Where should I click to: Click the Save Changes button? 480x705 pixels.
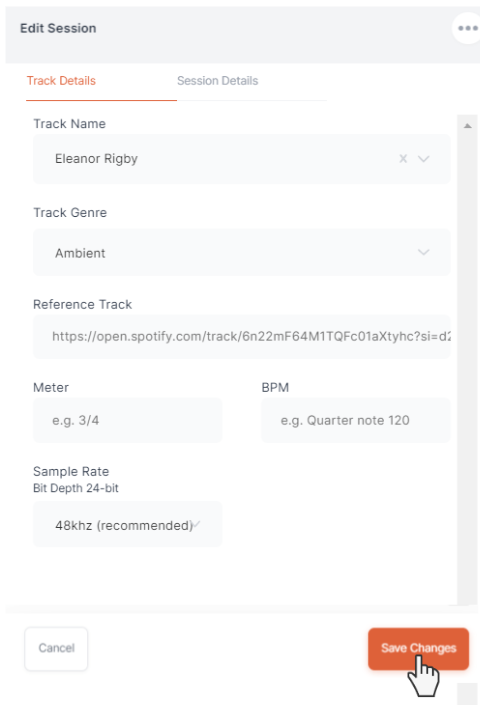(418, 648)
